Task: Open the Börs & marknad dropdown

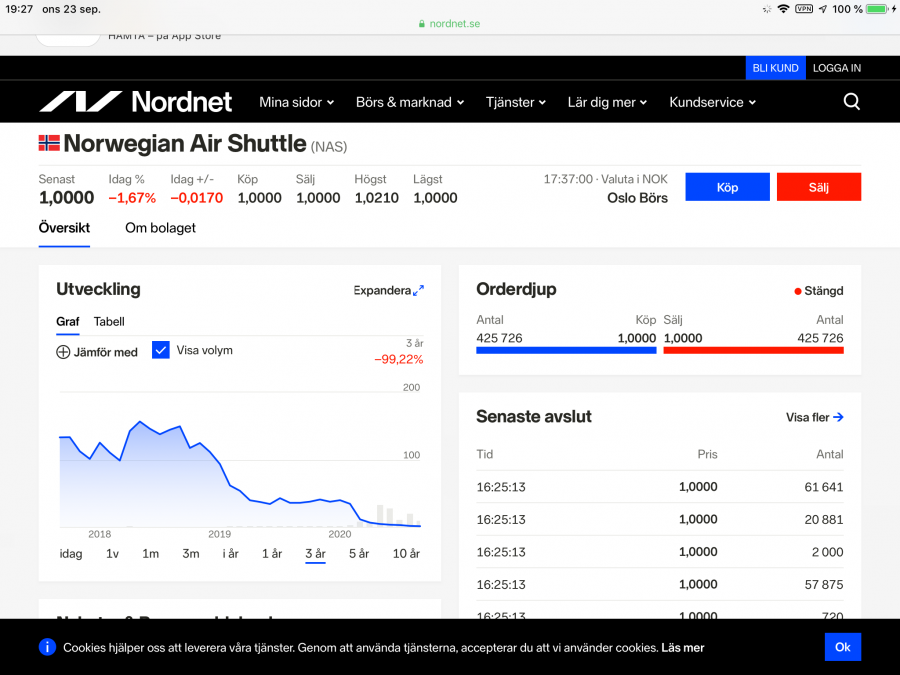Action: tap(410, 102)
